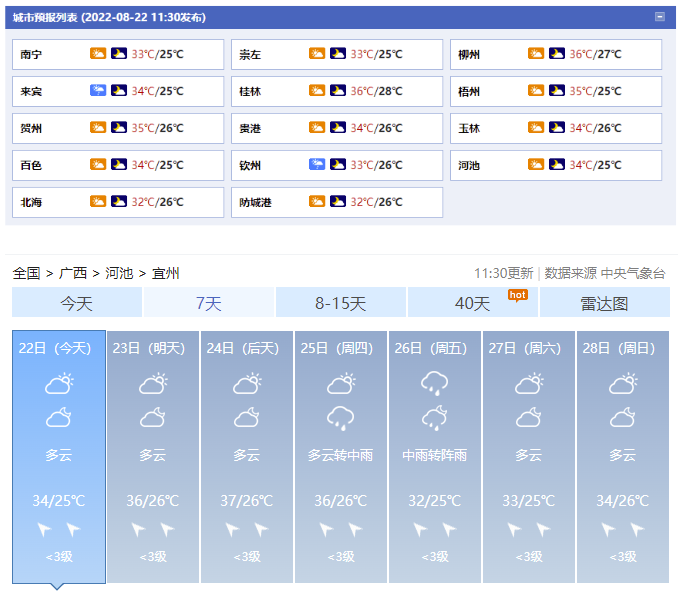The width and height of the screenshot is (684, 596).
Task: Collapse the city forecast list panel
Action: click(x=659, y=17)
